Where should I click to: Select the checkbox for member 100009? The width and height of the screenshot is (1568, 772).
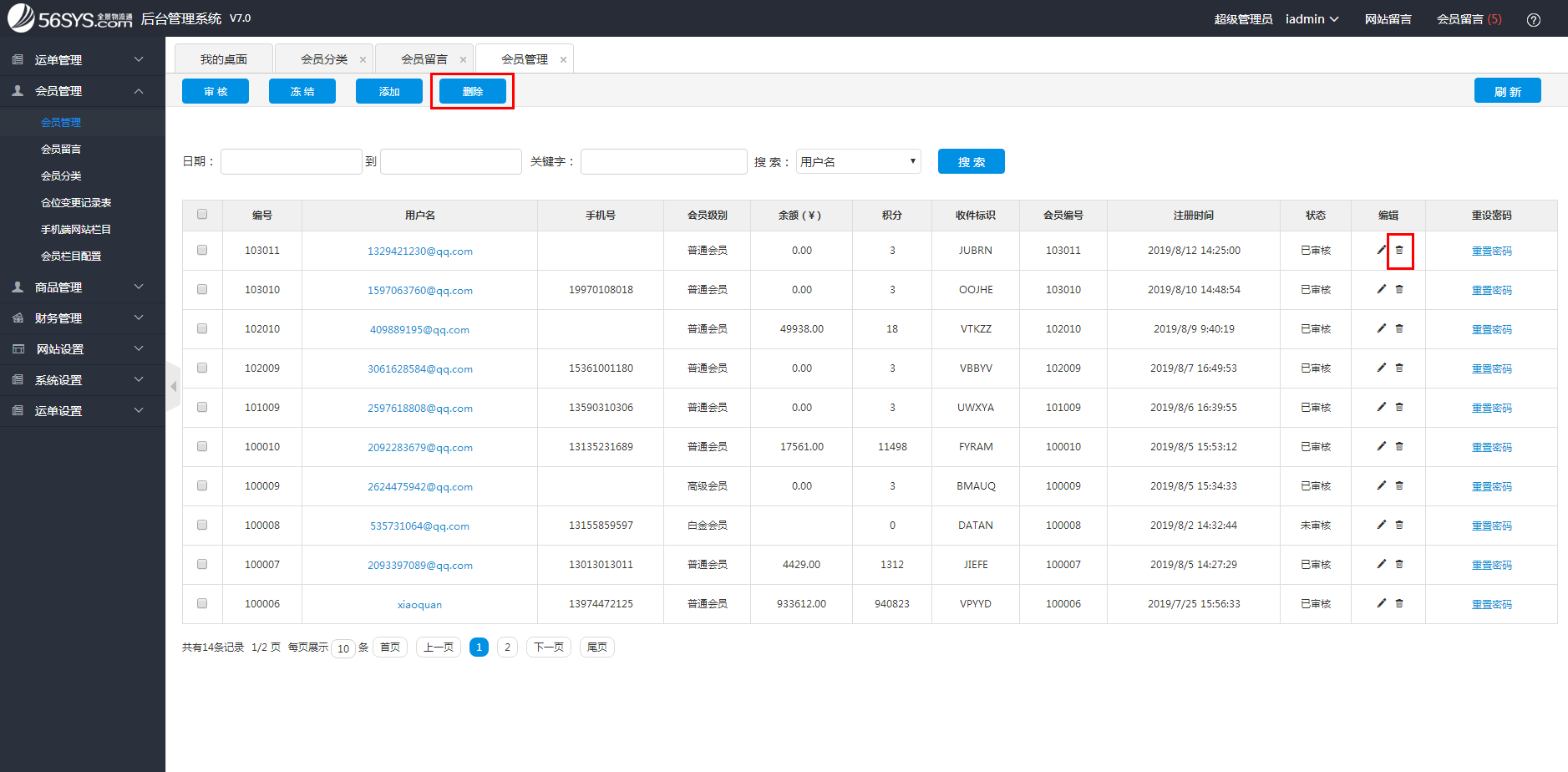click(202, 485)
